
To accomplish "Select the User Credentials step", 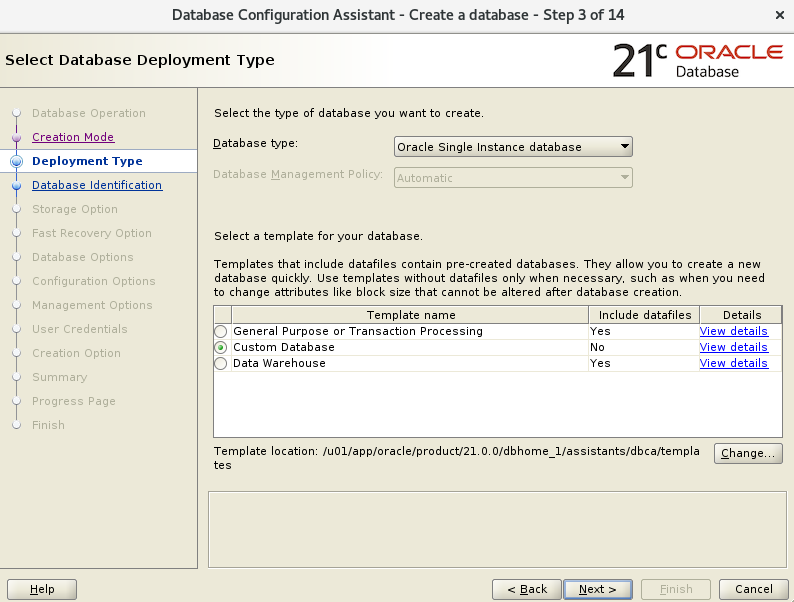I will coord(80,329).
